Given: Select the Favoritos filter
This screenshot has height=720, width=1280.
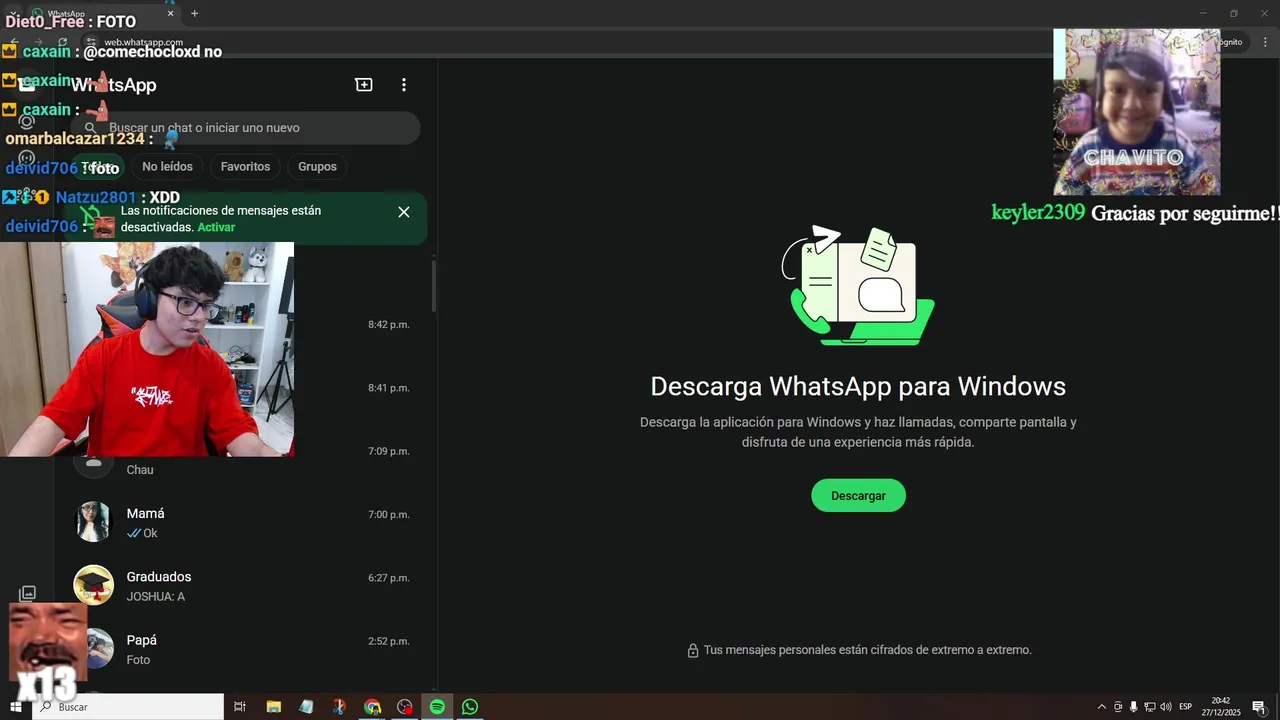Looking at the screenshot, I should (x=245, y=167).
